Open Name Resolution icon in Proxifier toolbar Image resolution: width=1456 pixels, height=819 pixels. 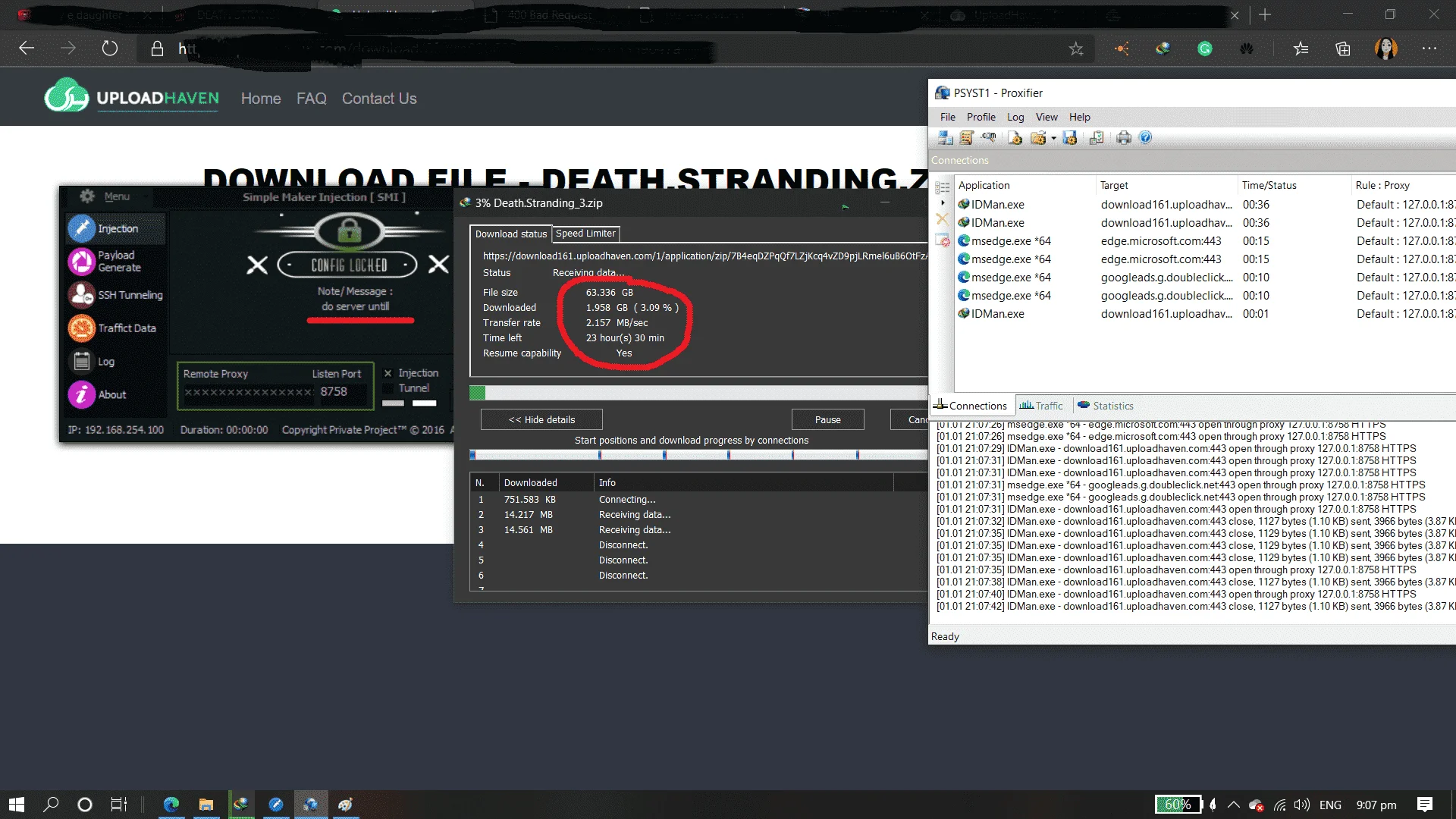(x=989, y=137)
